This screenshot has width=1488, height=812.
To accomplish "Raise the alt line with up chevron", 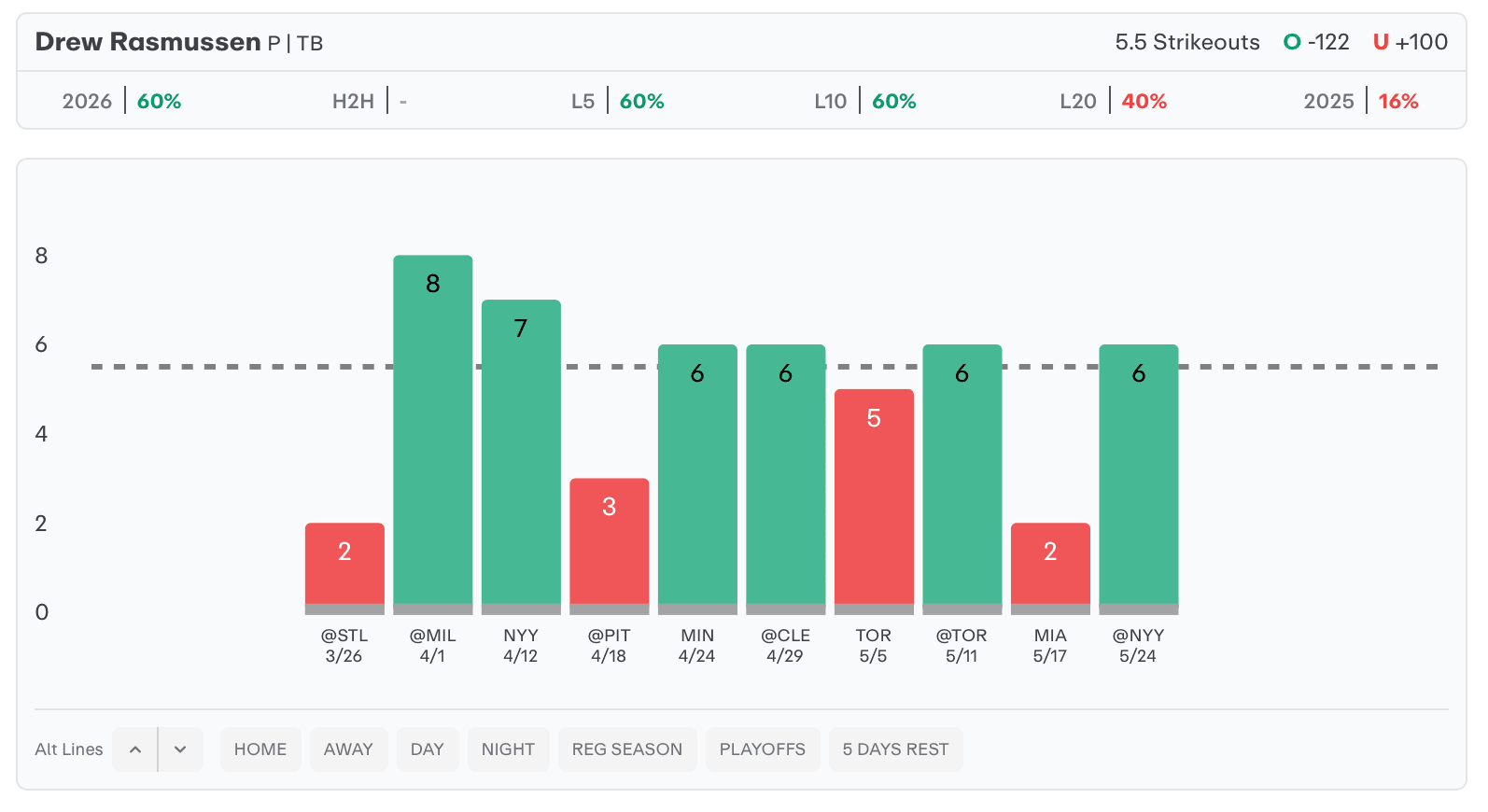I will tap(135, 749).
